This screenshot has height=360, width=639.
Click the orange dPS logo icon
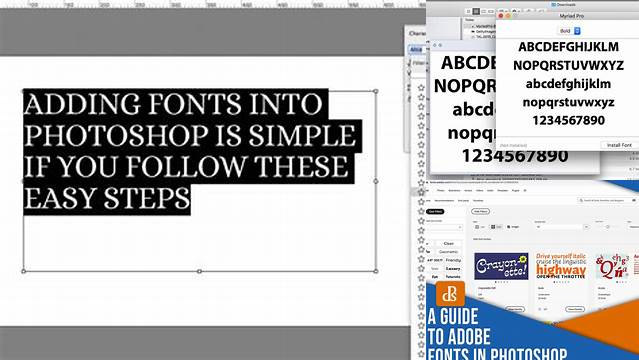click(x=450, y=294)
